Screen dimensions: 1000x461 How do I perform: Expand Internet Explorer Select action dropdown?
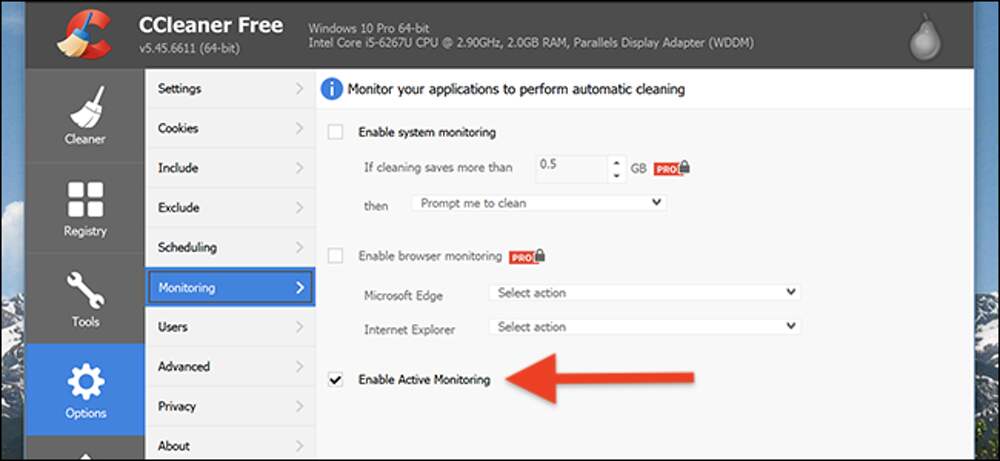coord(645,327)
